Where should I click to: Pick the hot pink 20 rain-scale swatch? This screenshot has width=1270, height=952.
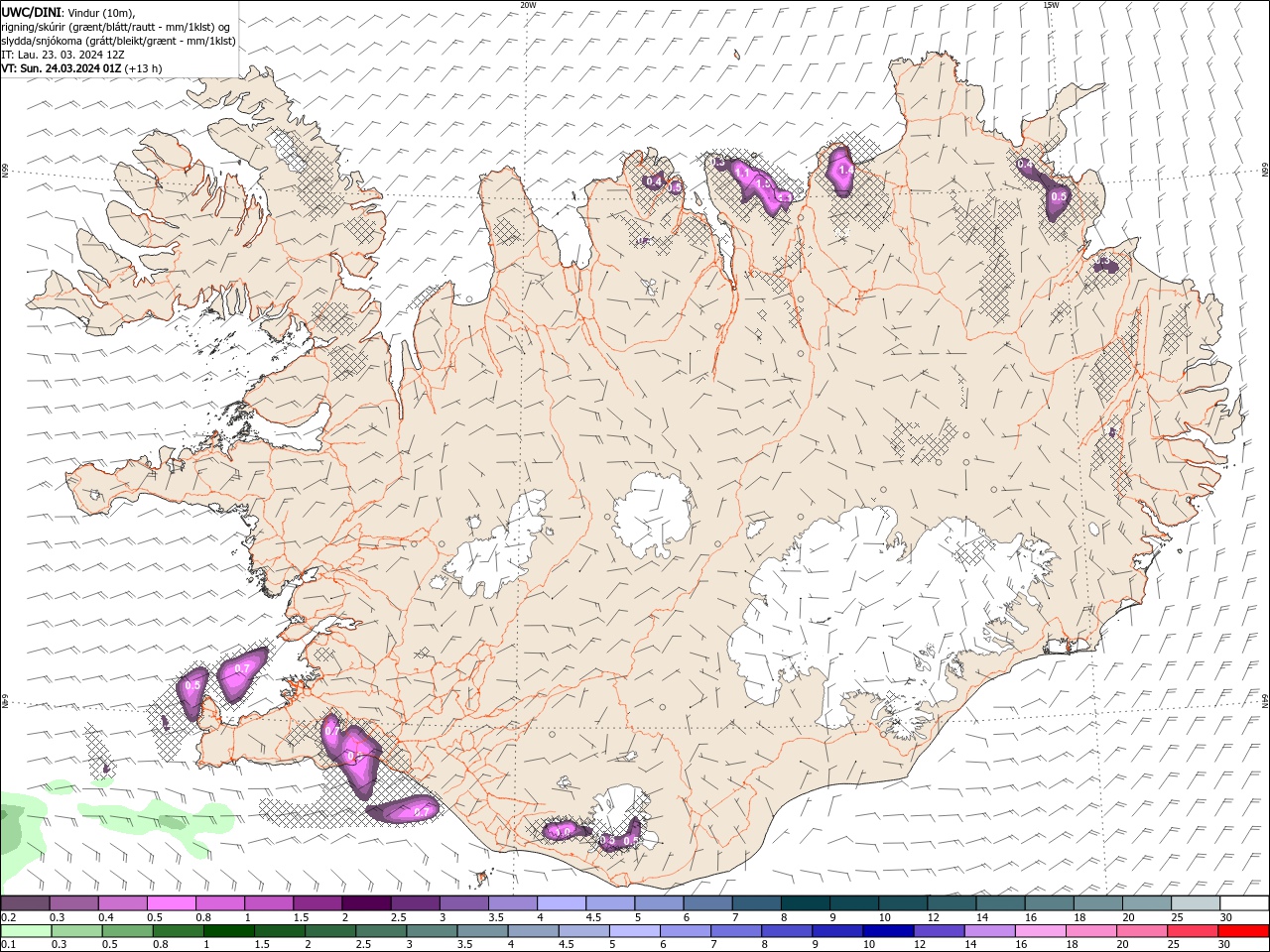pyautogui.click(x=1141, y=931)
